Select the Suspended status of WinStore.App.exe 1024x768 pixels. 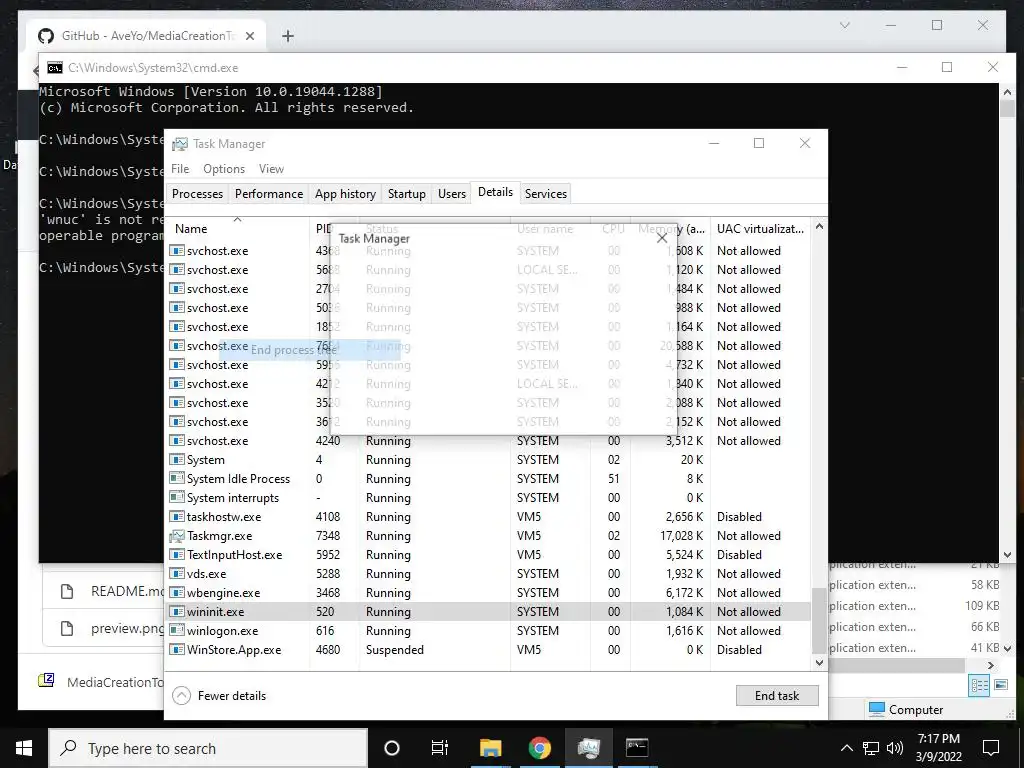point(394,650)
